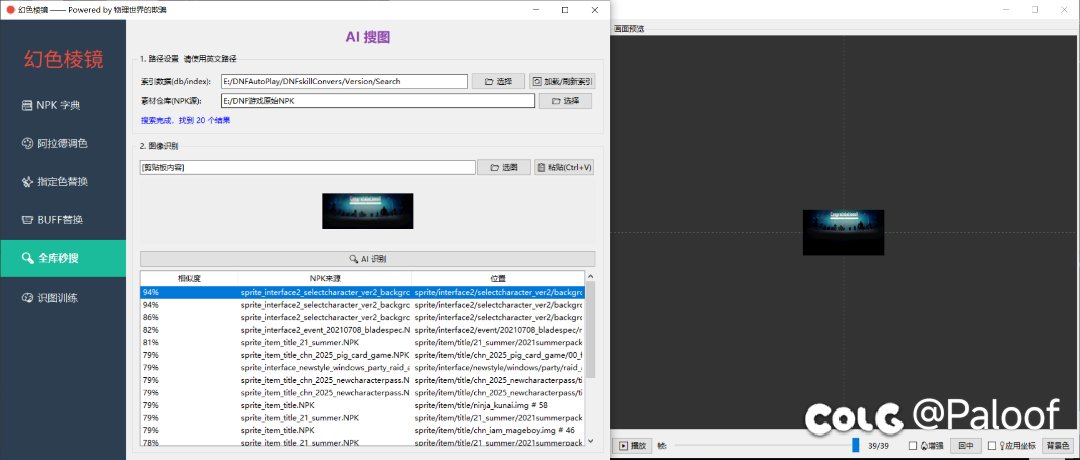Click the index data path field

[x=344, y=81]
